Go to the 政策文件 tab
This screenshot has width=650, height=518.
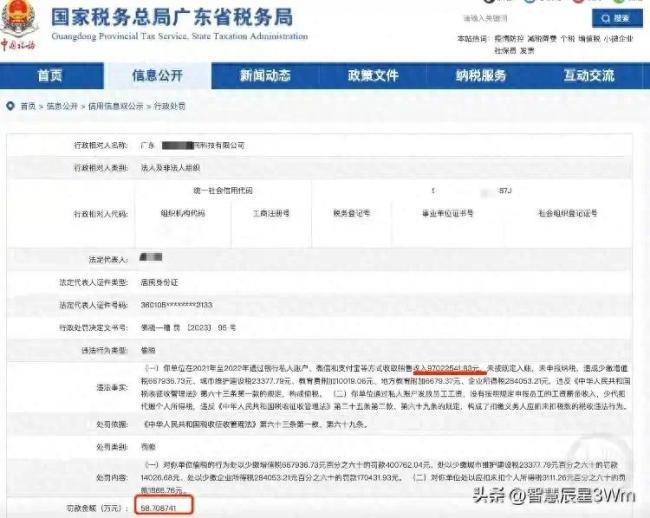(x=373, y=76)
